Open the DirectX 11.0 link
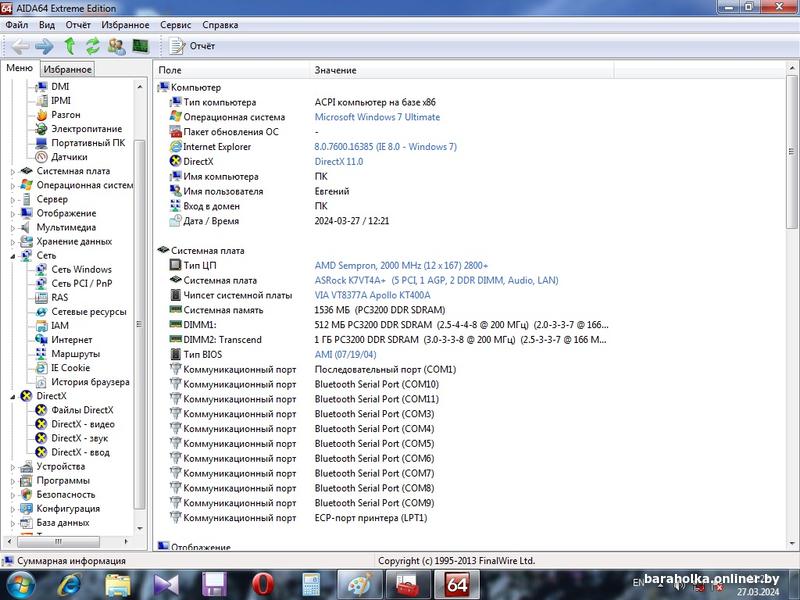This screenshot has height=600, width=800. (339, 161)
